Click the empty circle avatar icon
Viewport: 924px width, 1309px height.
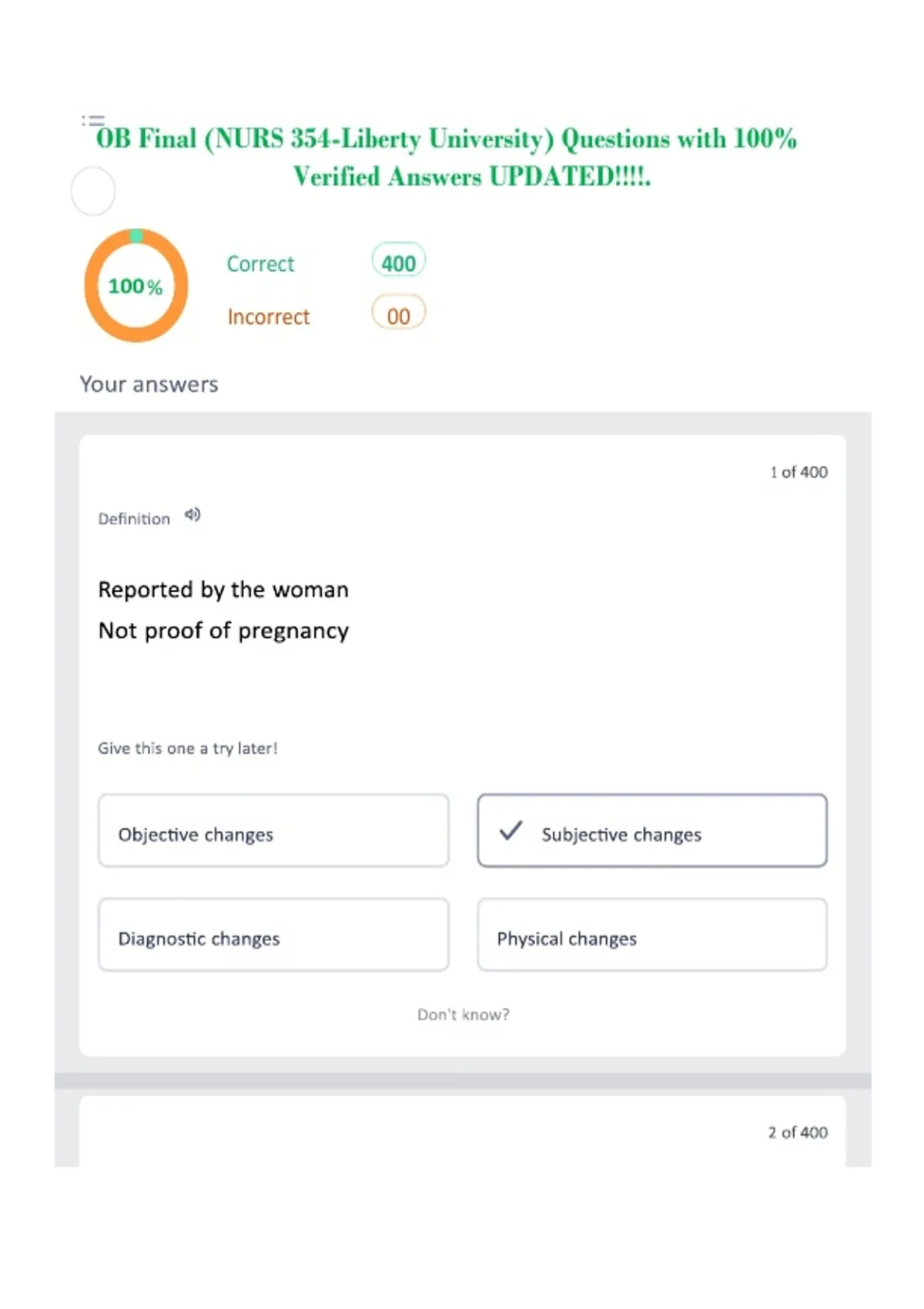point(93,191)
